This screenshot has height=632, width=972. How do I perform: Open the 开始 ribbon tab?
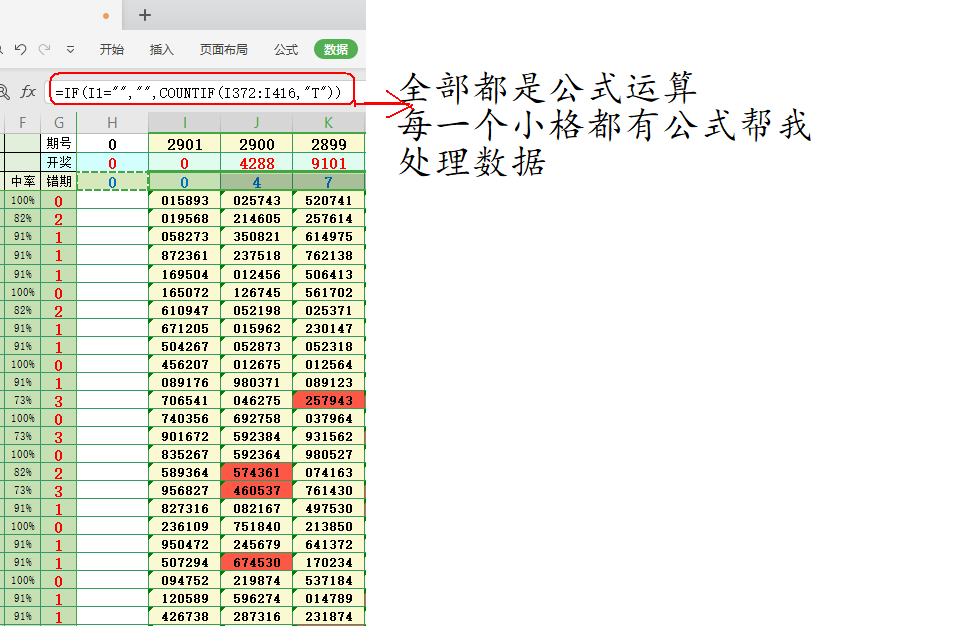[x=112, y=50]
